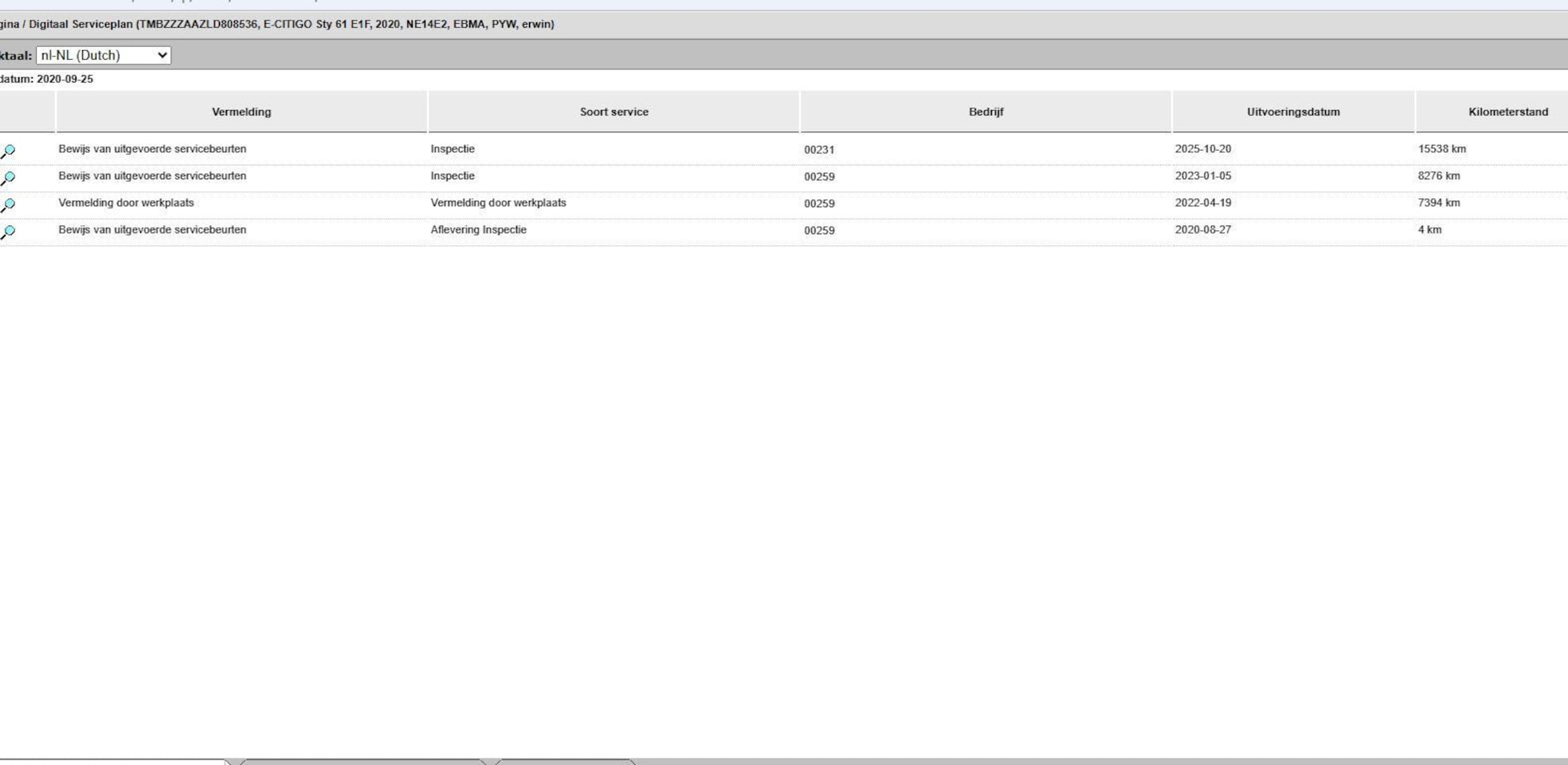This screenshot has height=765, width=1568.
Task: Click the 2023-01-05 execution date cell
Action: pyautogui.click(x=1202, y=176)
